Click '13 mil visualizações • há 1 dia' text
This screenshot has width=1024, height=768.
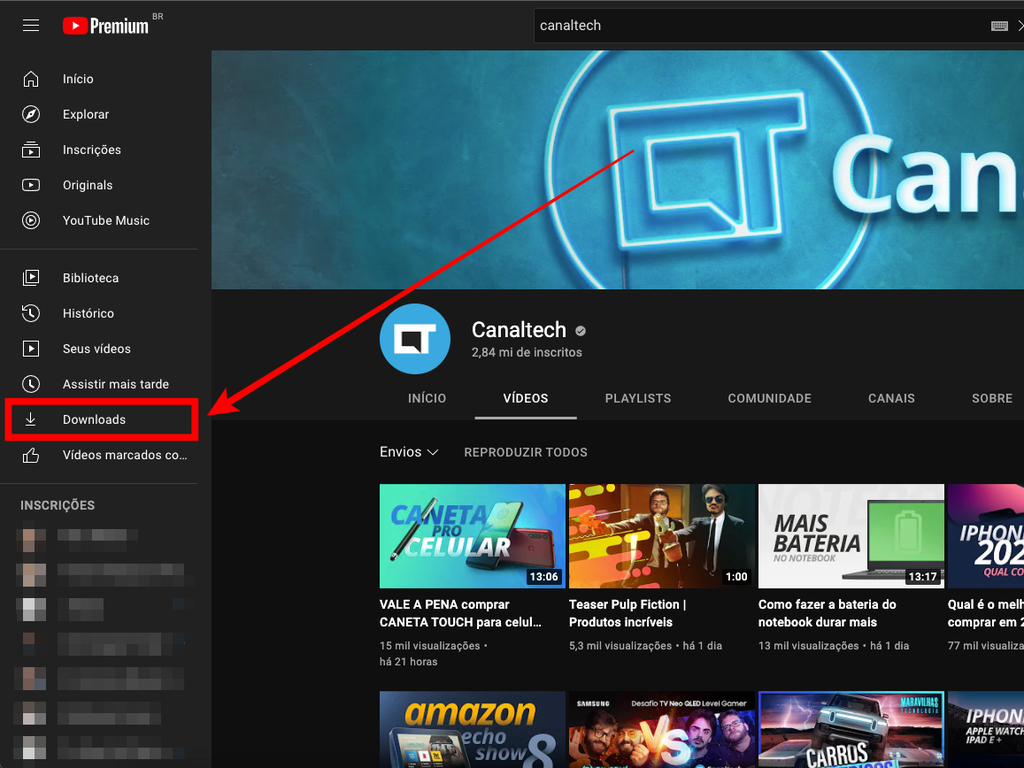tap(833, 646)
